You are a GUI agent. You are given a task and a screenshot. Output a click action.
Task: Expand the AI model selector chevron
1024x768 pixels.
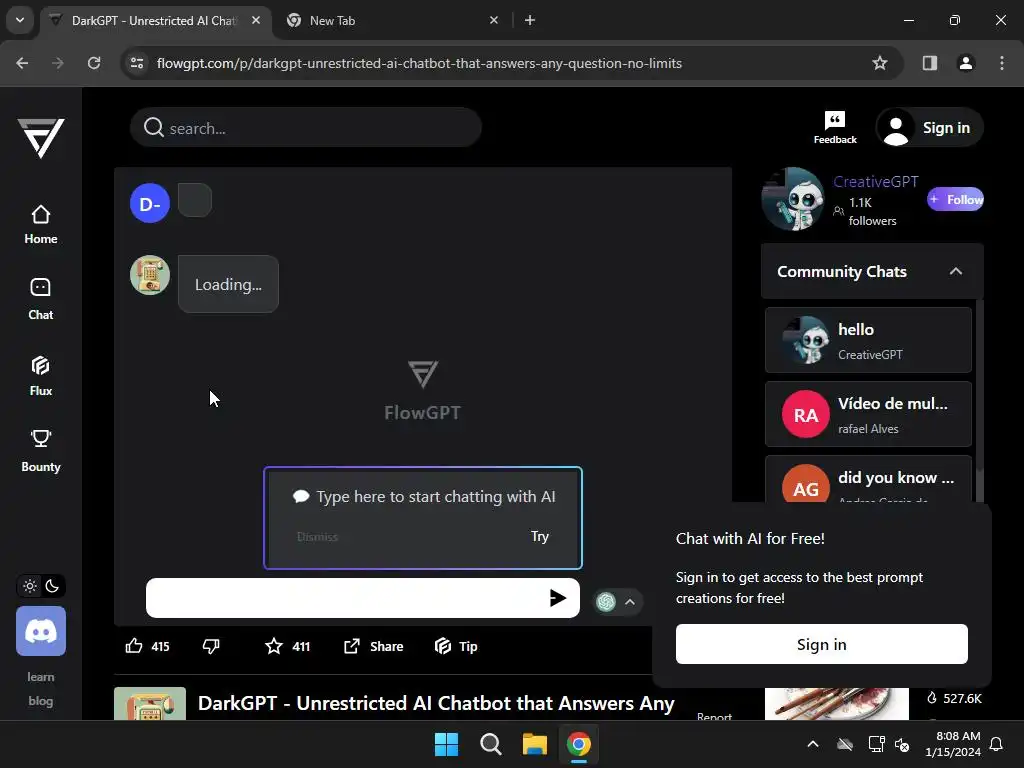(x=630, y=601)
